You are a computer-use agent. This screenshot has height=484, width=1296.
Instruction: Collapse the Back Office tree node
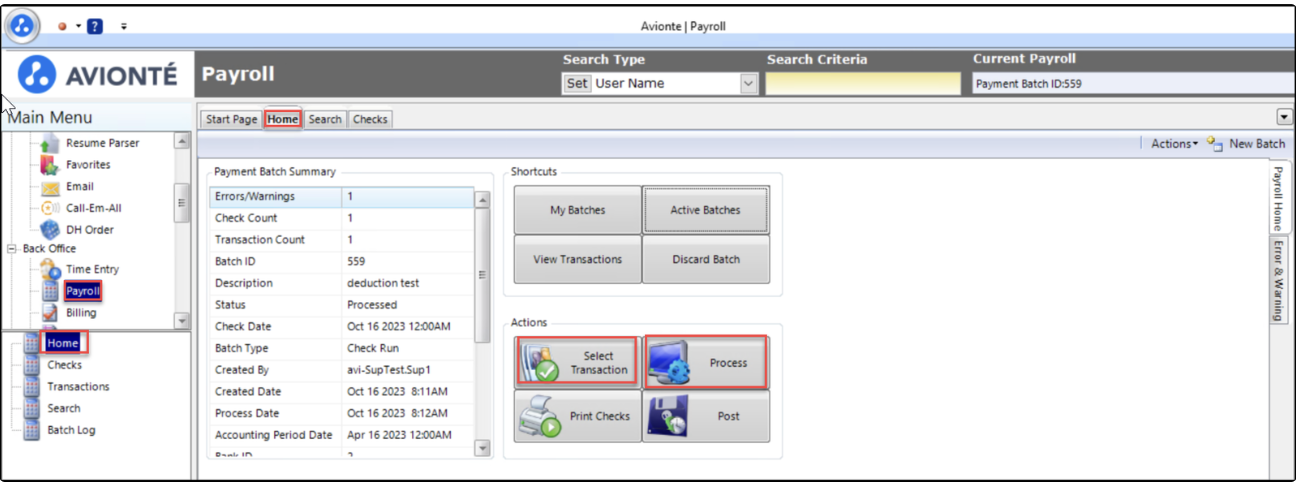(x=12, y=249)
